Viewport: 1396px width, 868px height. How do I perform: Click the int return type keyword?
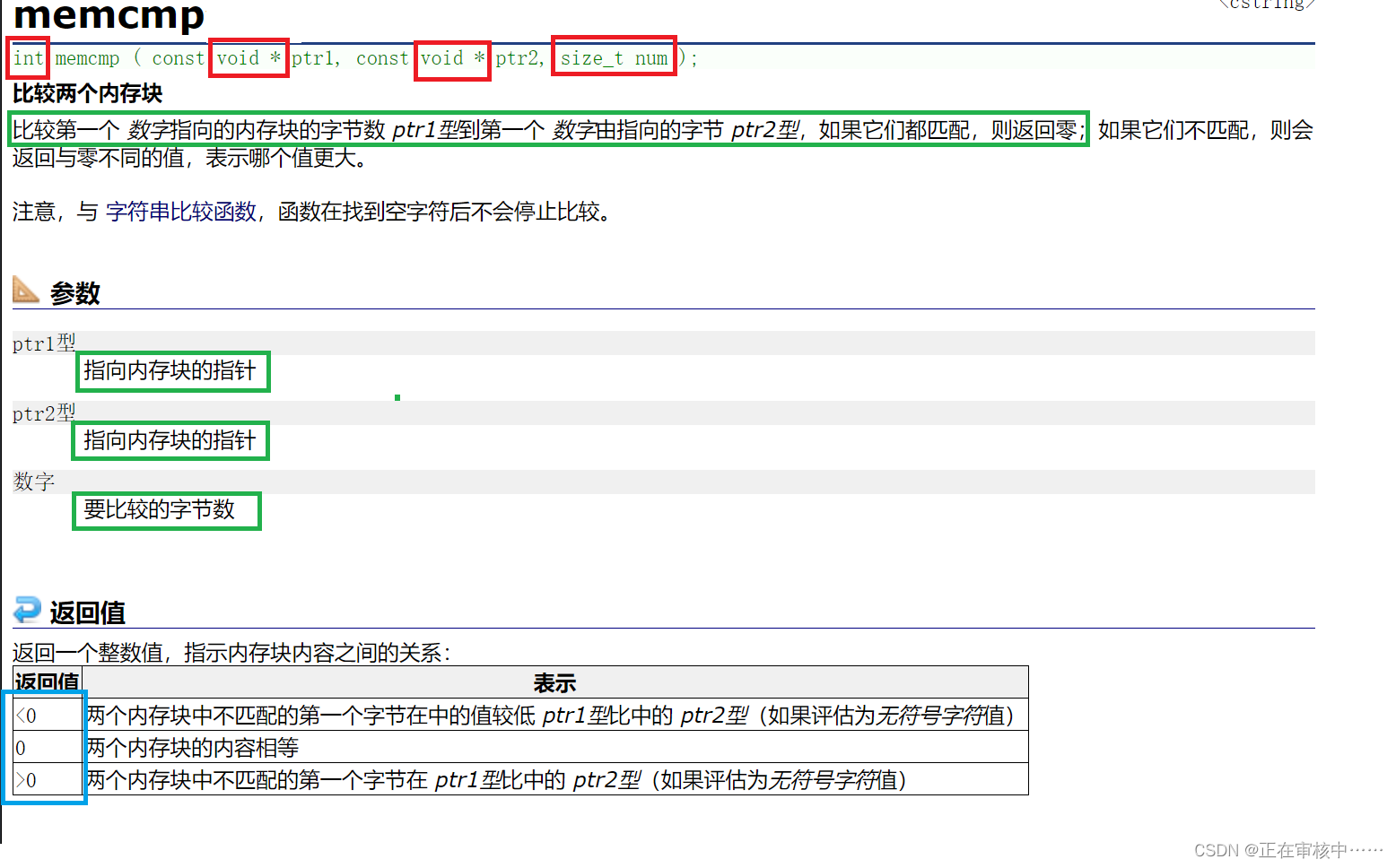tap(28, 58)
